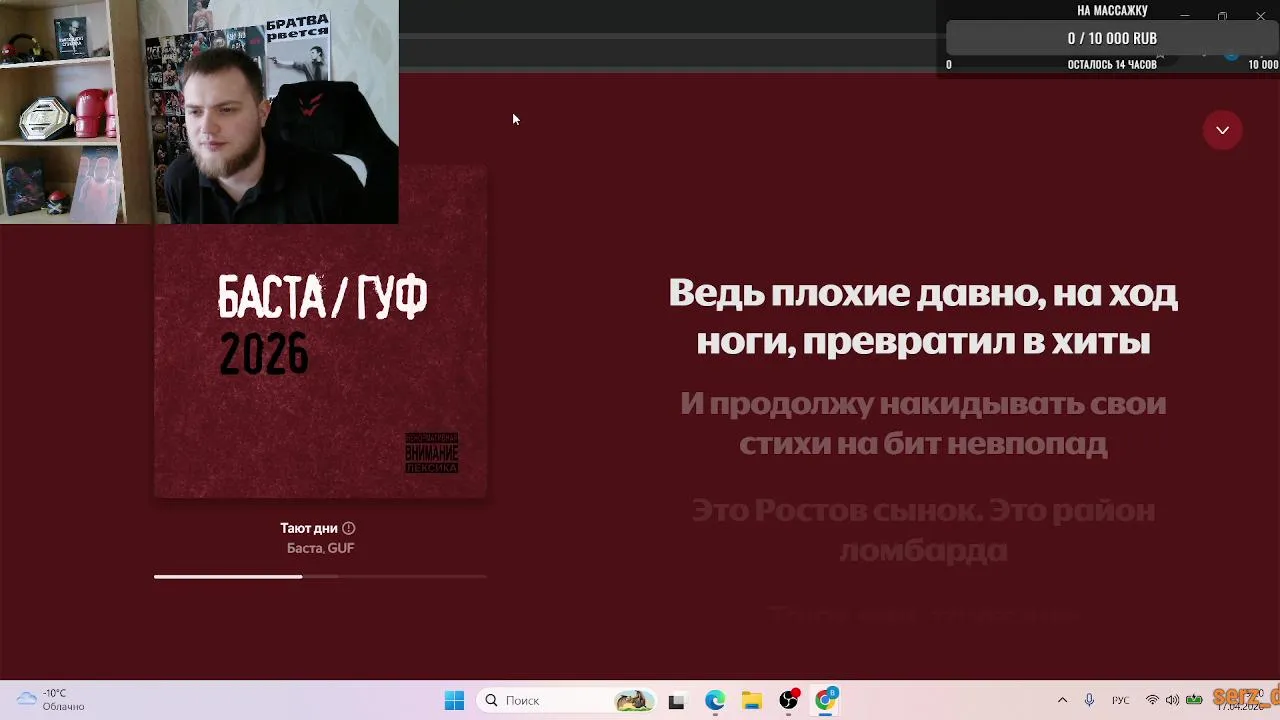Open Task View from the taskbar

point(676,701)
